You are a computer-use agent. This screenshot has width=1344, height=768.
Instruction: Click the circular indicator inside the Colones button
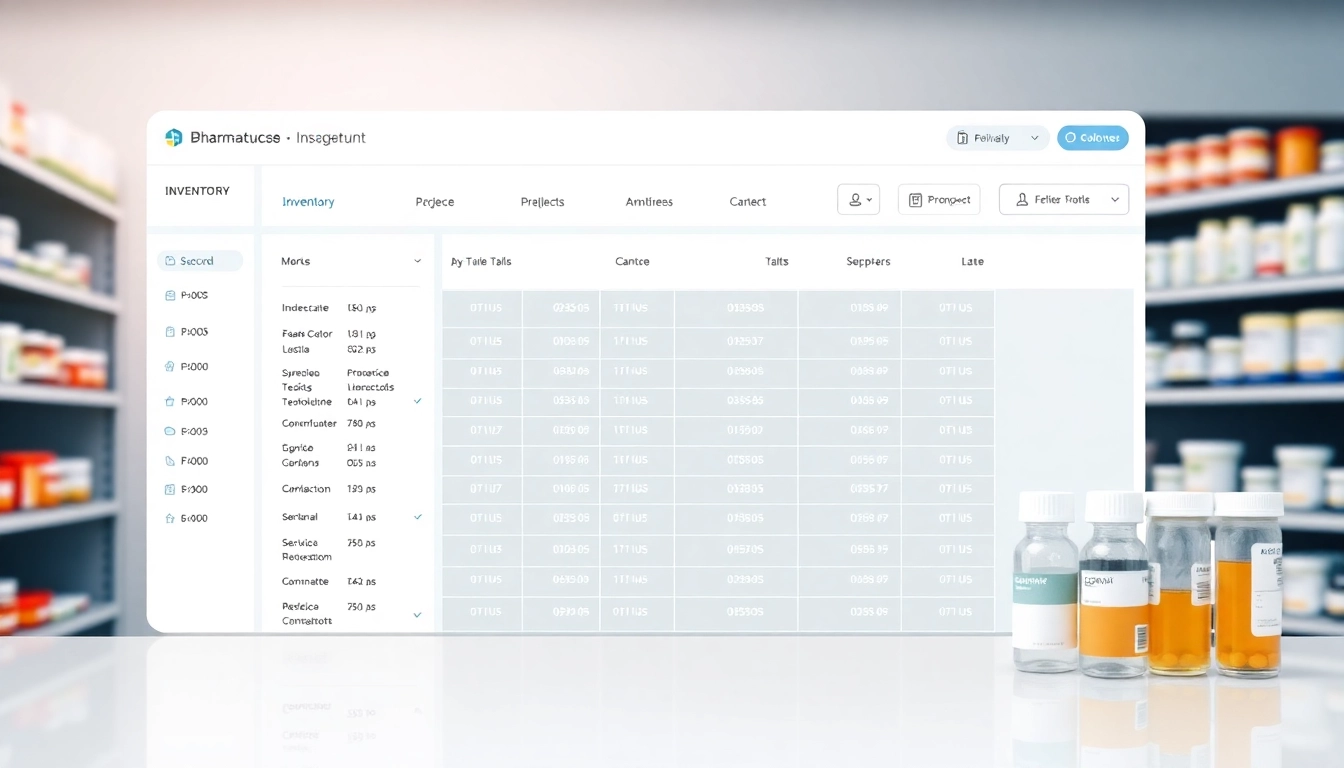1070,138
